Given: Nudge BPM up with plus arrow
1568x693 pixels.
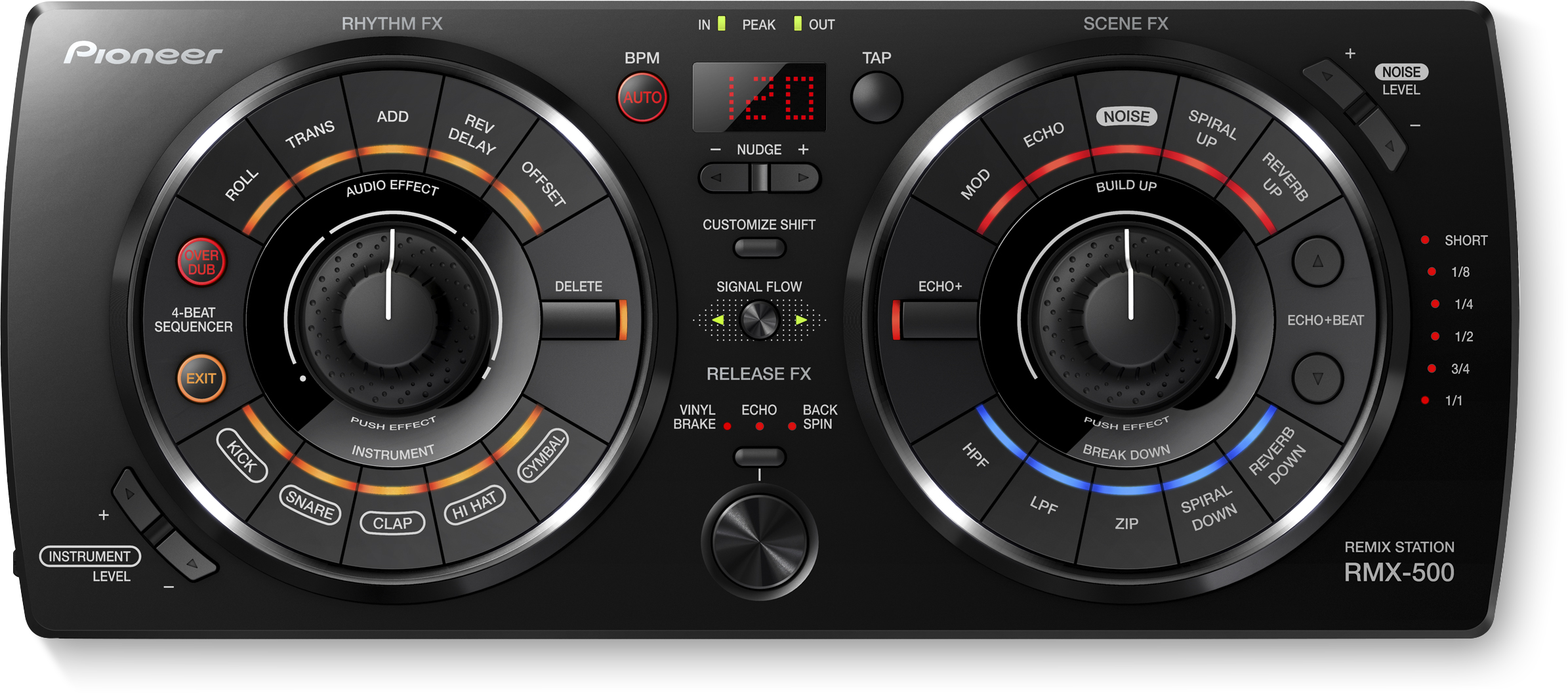Looking at the screenshot, I should pos(794,177).
